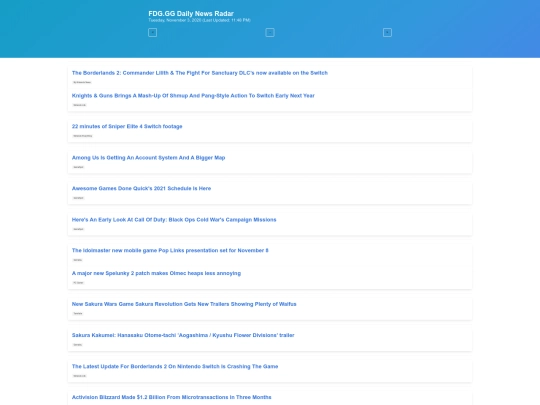Click the PC Gamer tag under the Spelunky 2 headline
Viewport: 540px width, 405px height.
pos(78,283)
